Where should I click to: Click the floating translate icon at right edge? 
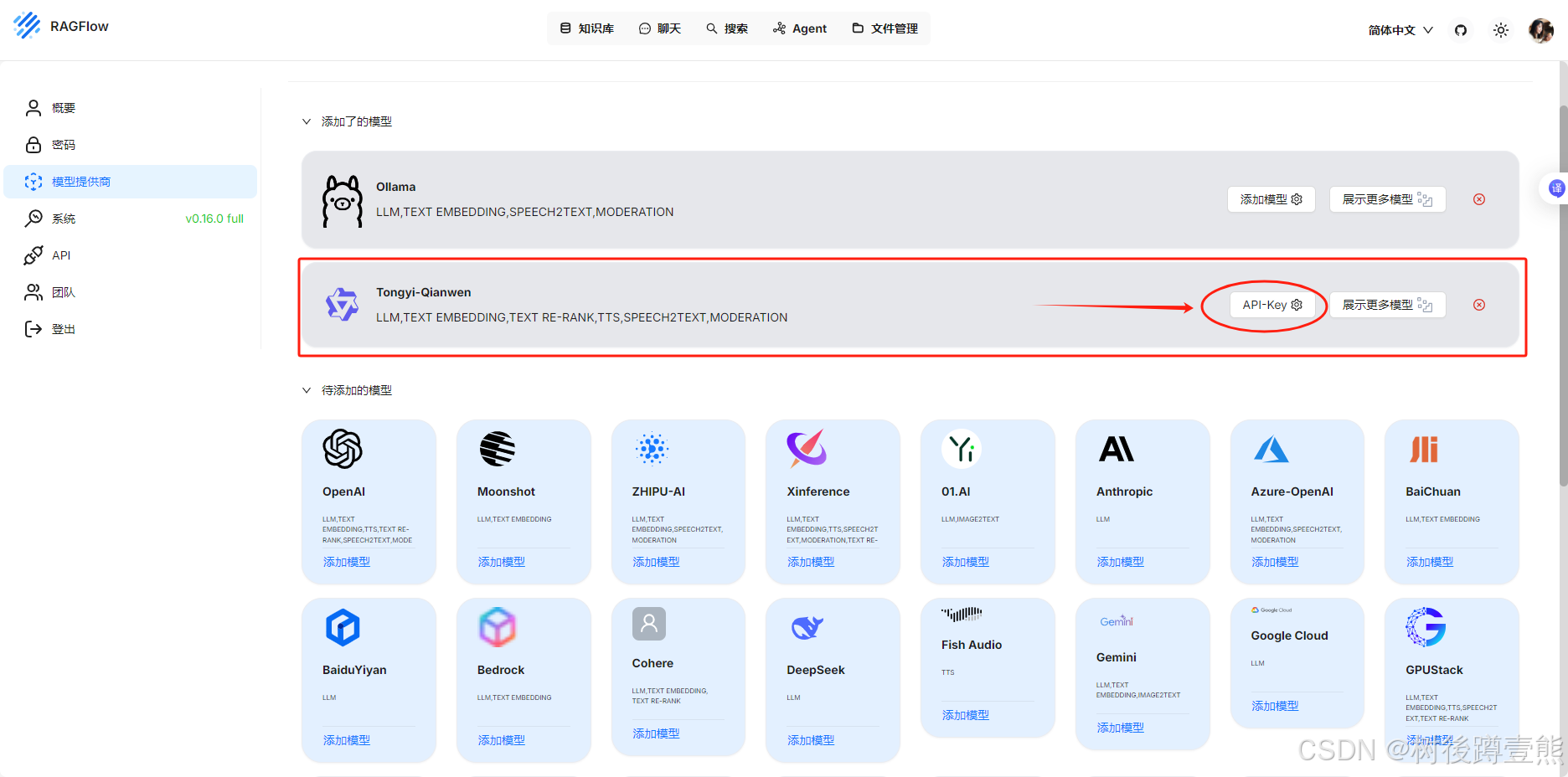coord(1556,188)
